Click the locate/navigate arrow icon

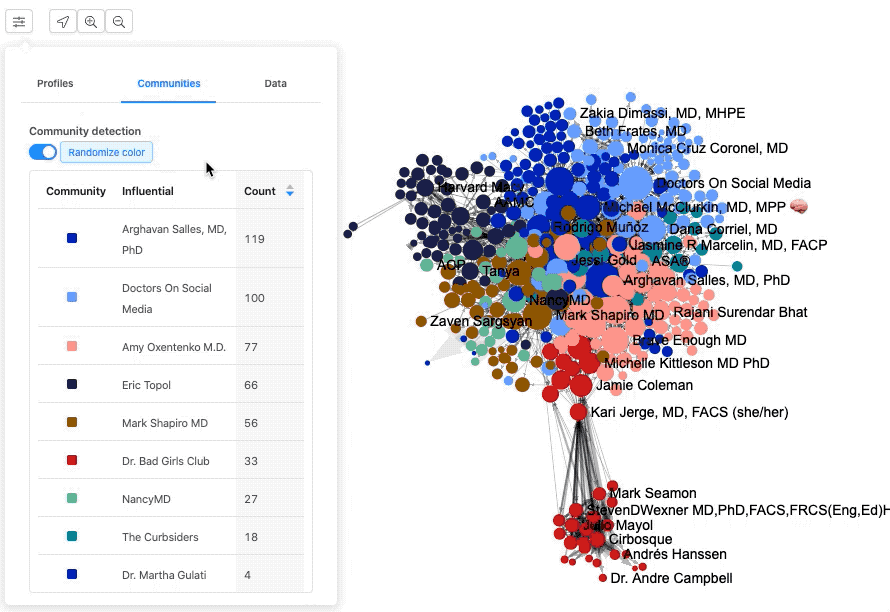63,22
